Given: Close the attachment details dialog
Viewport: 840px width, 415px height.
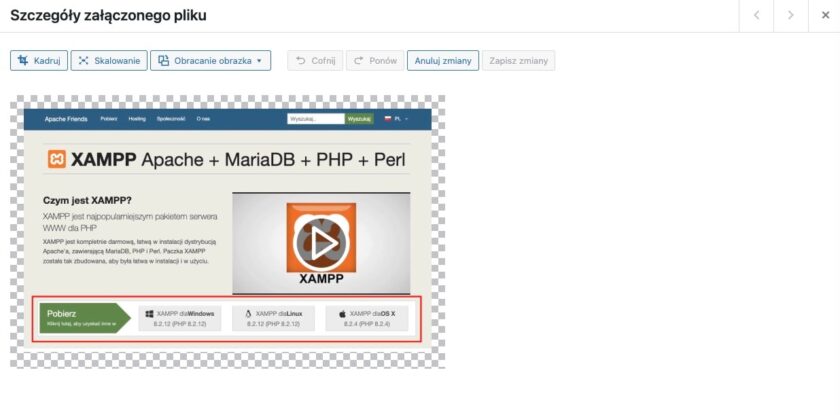Looking at the screenshot, I should (825, 16).
